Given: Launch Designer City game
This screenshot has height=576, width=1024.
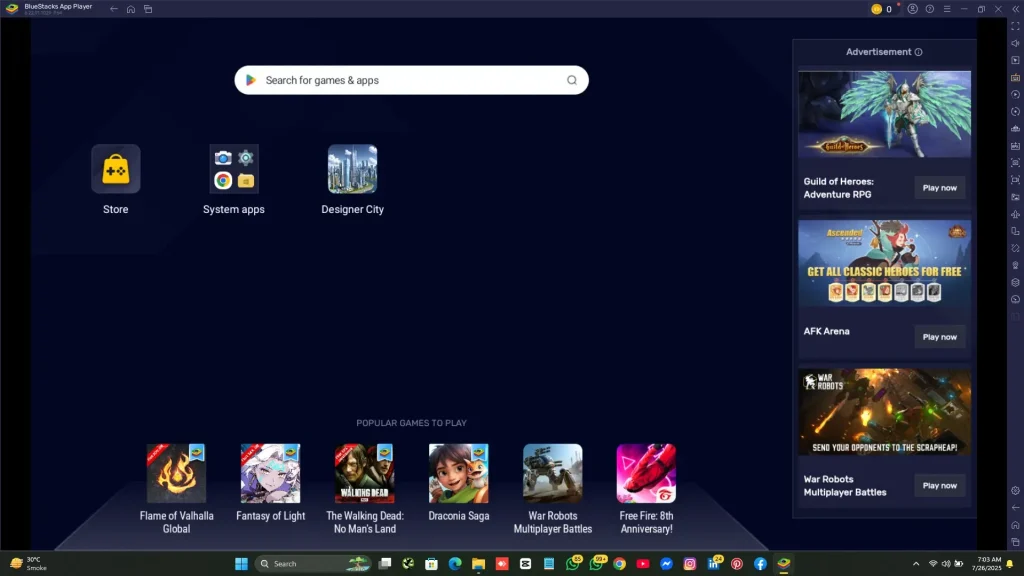Looking at the screenshot, I should [x=353, y=169].
